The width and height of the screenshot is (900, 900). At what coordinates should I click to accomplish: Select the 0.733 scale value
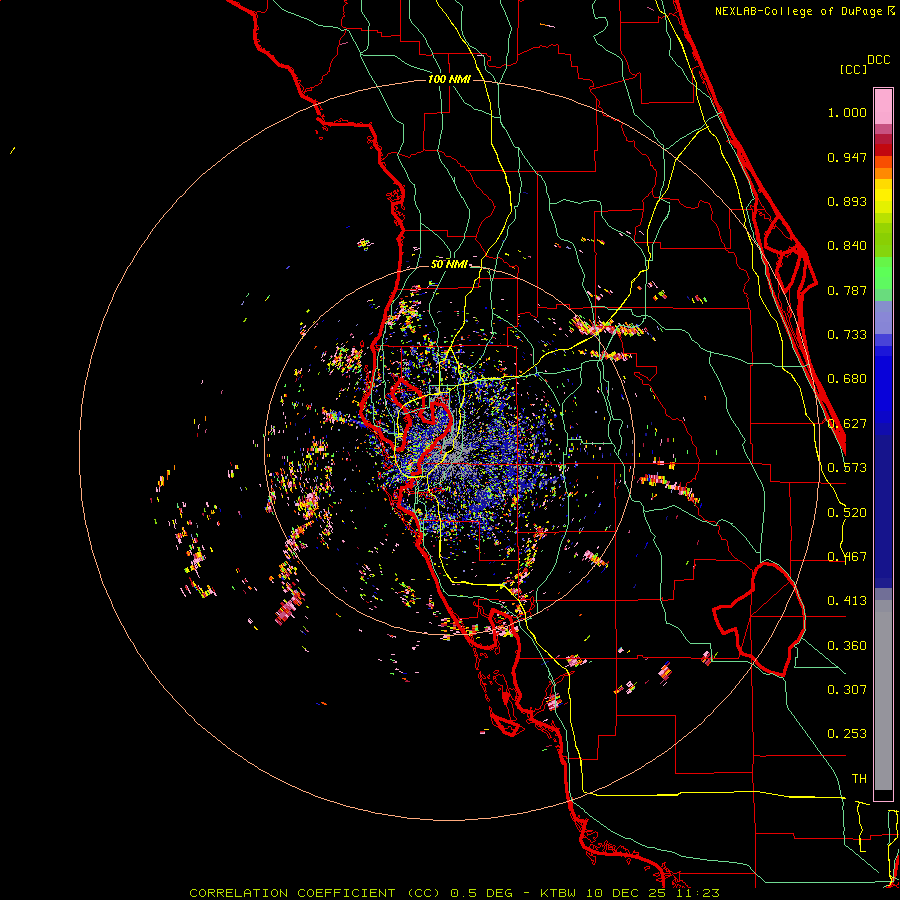847,335
